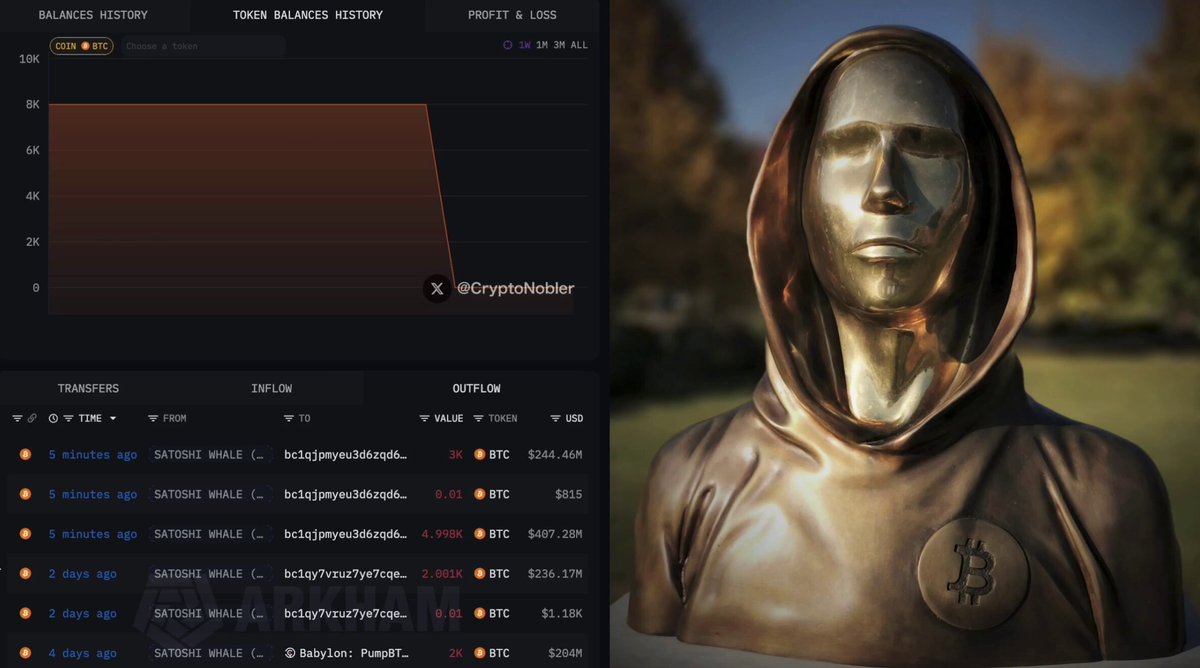
Task: Click the Babylon entity icon in the TO column
Action: pyautogui.click(x=289, y=653)
